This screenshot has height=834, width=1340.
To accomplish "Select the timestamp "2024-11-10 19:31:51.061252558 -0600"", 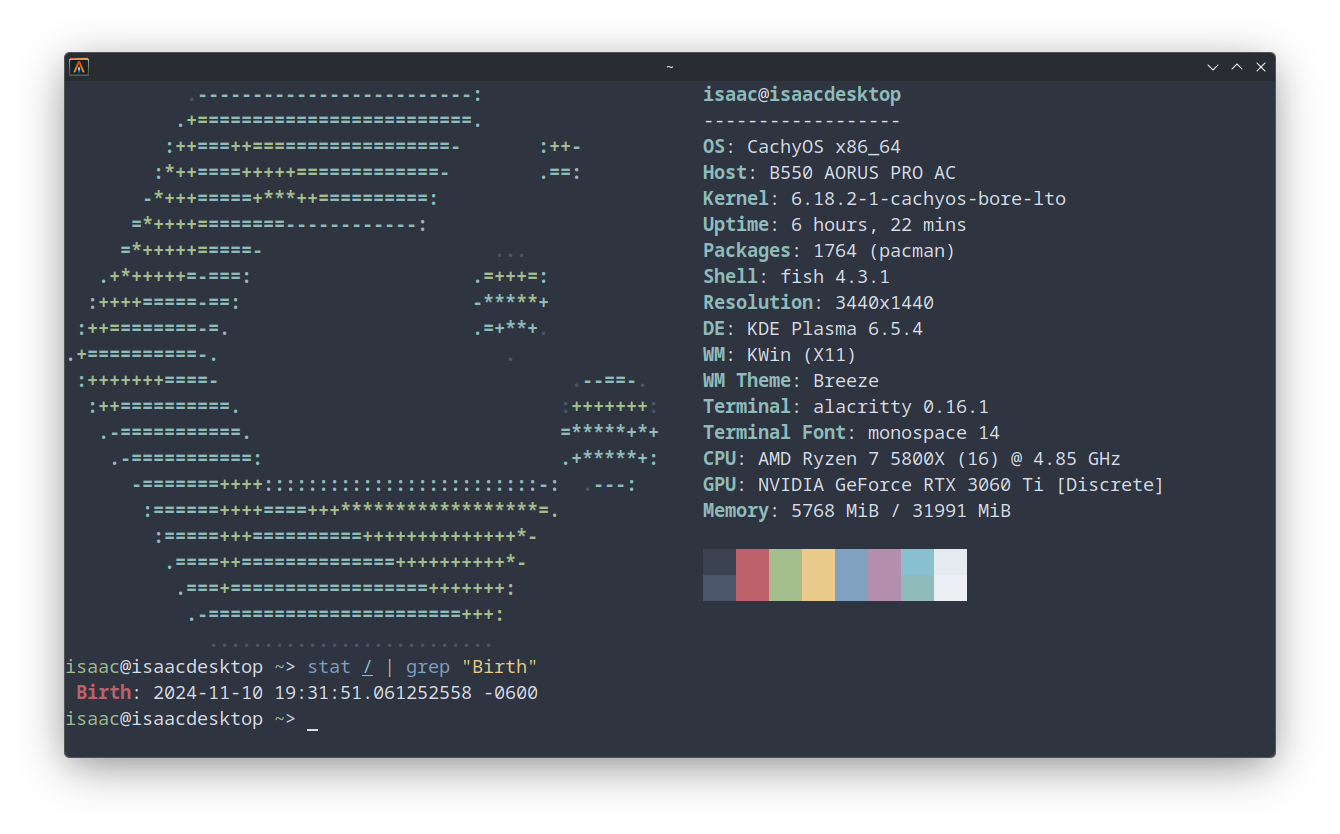I will click(345, 693).
